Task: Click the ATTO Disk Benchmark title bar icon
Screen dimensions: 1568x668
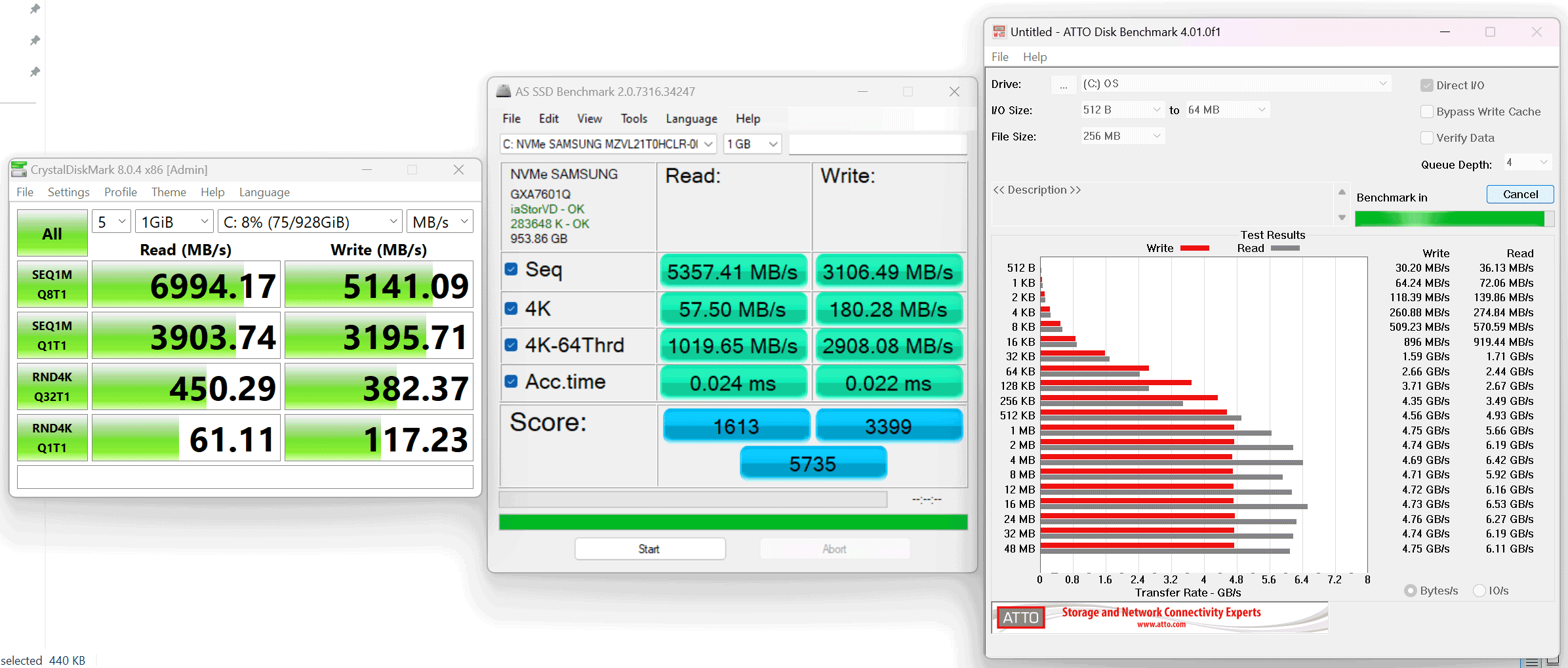Action: (x=999, y=31)
